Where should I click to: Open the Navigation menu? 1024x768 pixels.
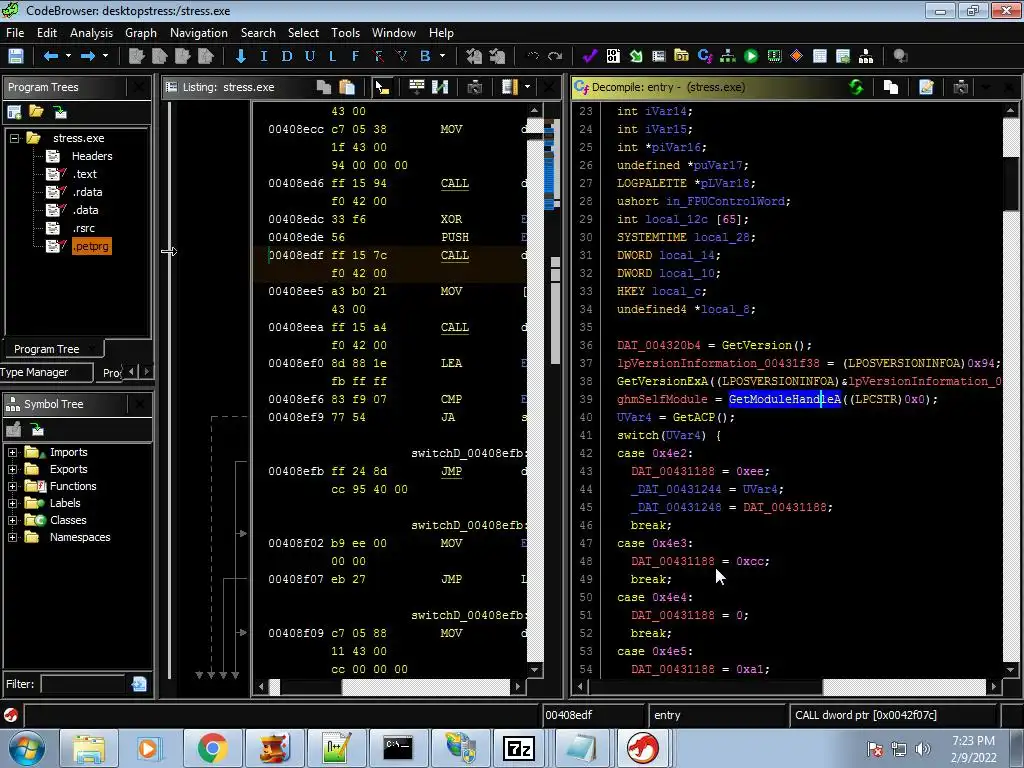pos(199,33)
